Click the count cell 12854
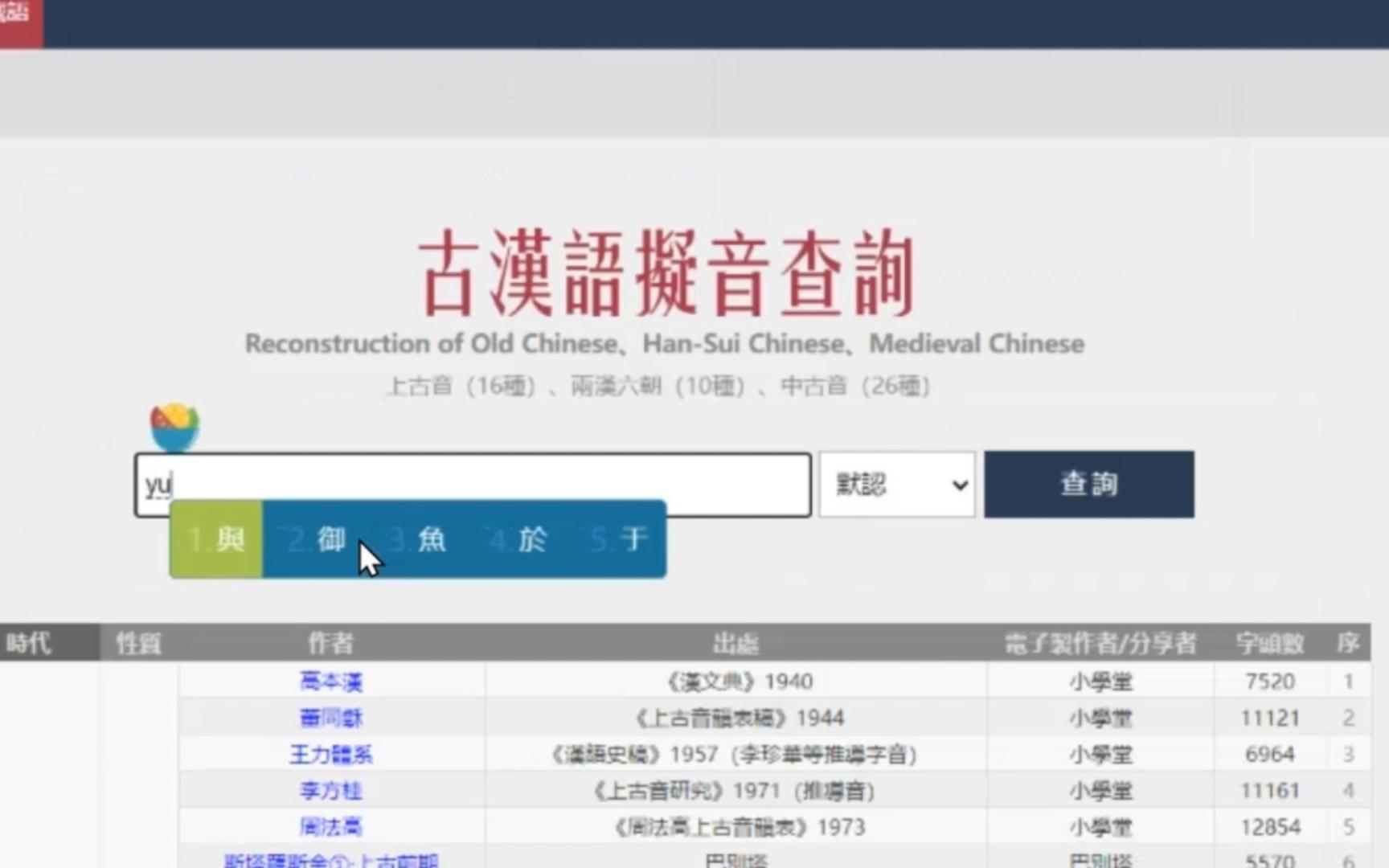Viewport: 1389px width, 868px height. coord(1270,827)
